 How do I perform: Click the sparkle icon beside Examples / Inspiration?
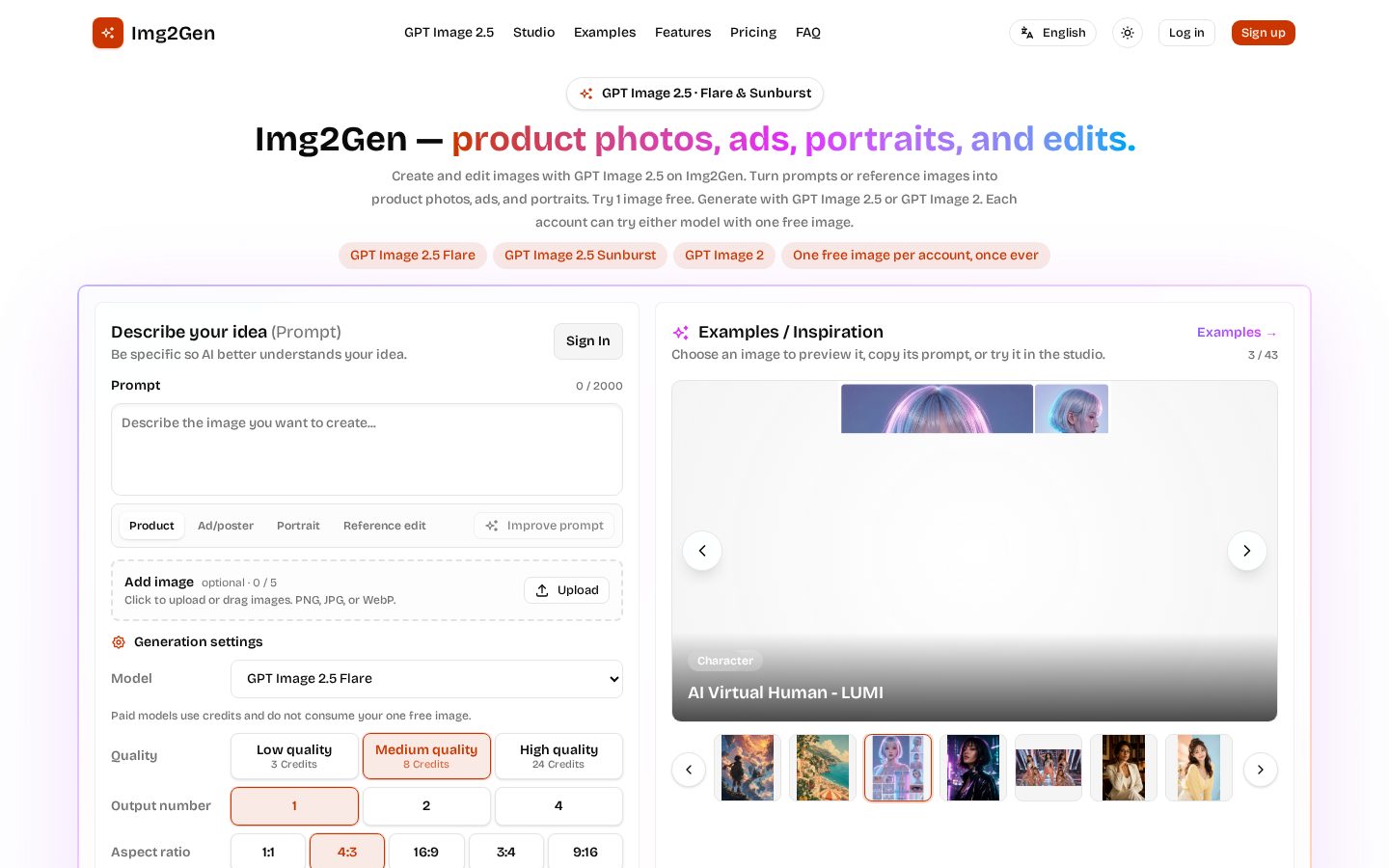(x=681, y=333)
